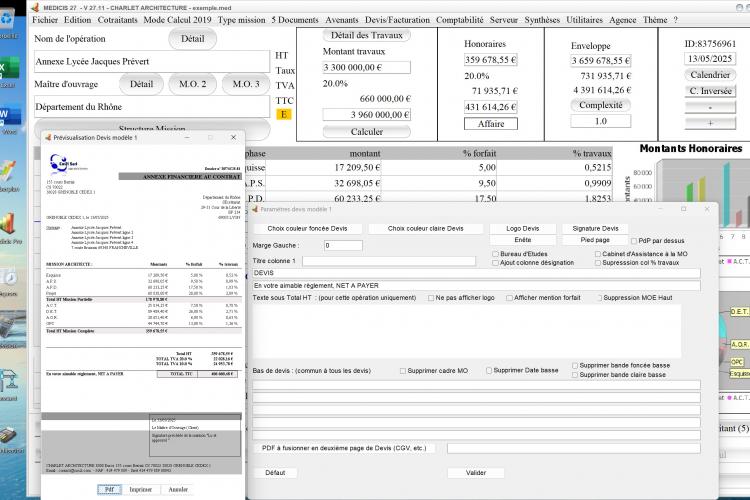Viewport: 750px width, 500px height.
Task: Open Détail des Travaux
Action: 367,35
